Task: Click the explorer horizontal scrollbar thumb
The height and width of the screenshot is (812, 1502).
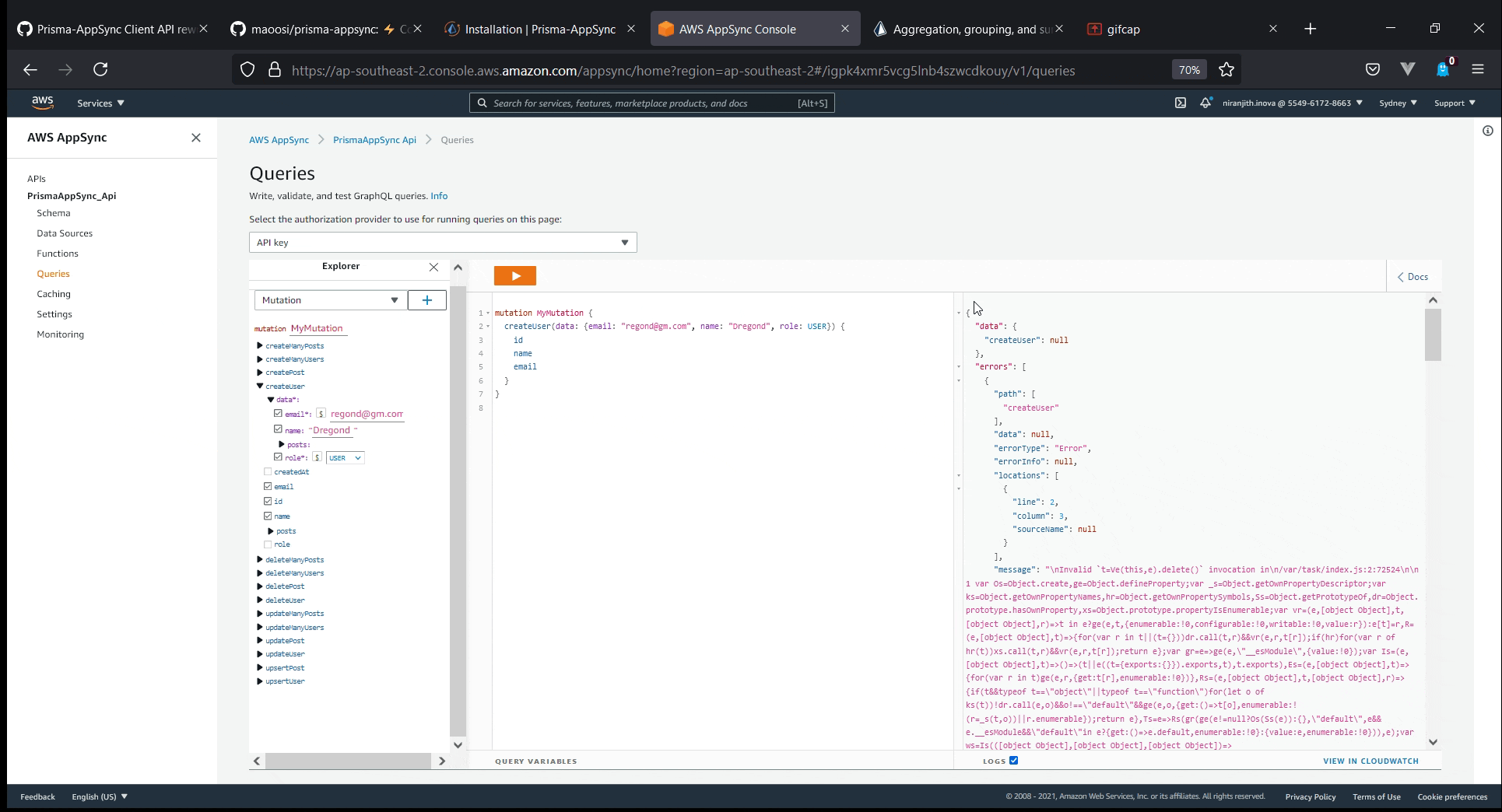Action: tap(348, 761)
